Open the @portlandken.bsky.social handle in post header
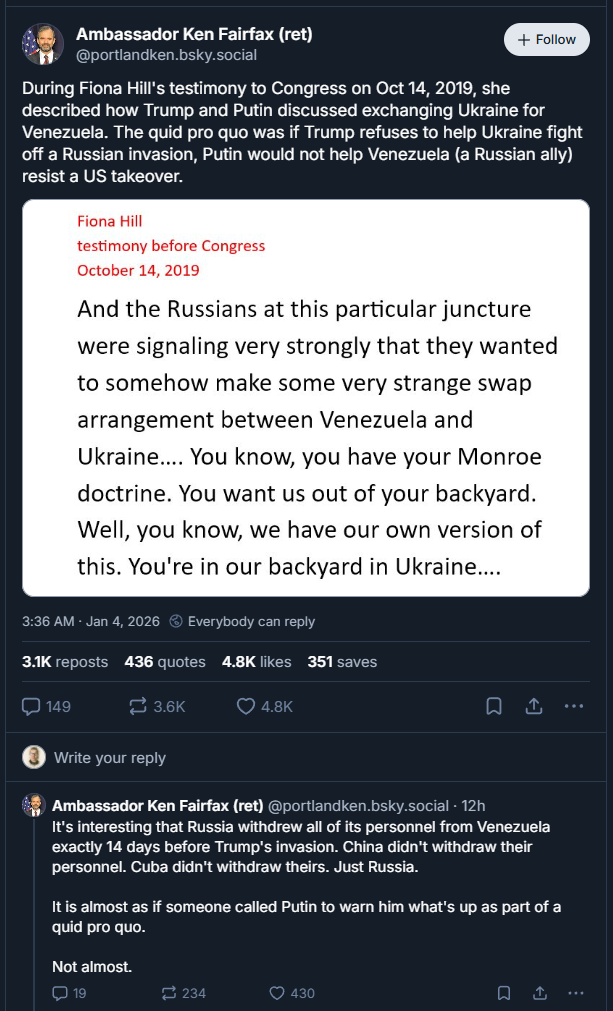Image resolution: width=613 pixels, height=1011 pixels. click(166, 55)
